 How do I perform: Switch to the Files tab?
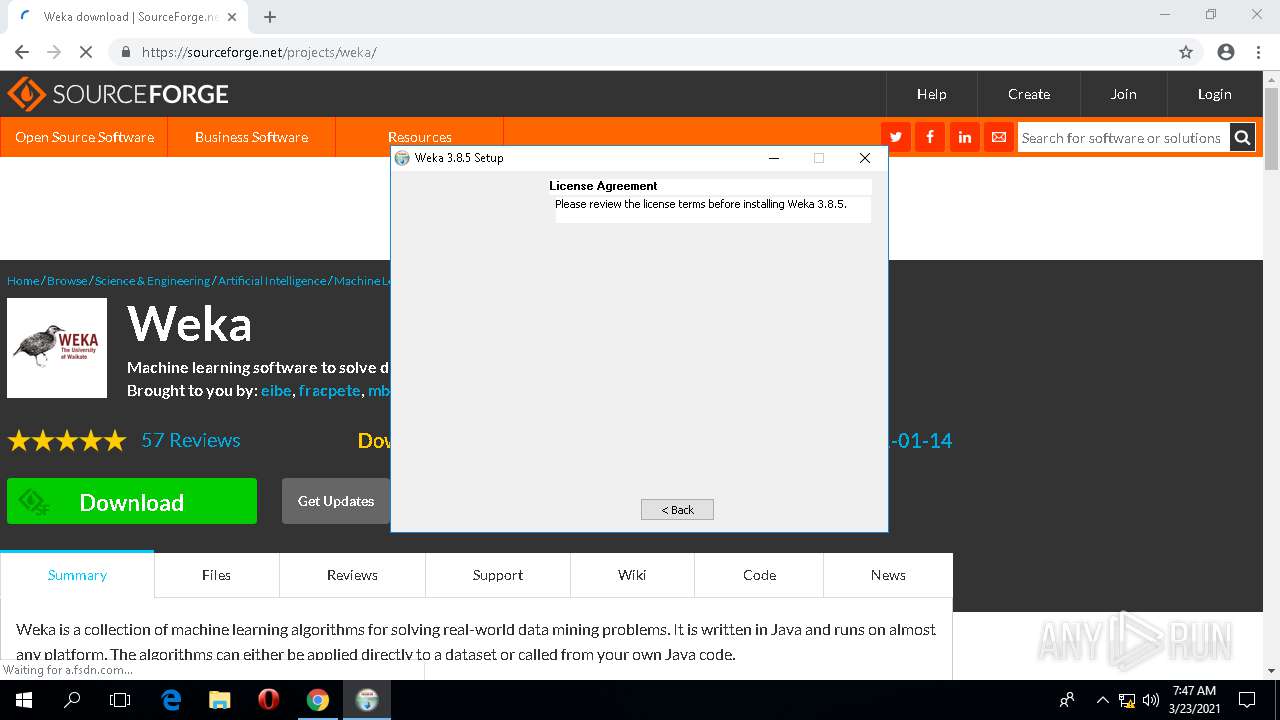(x=216, y=575)
